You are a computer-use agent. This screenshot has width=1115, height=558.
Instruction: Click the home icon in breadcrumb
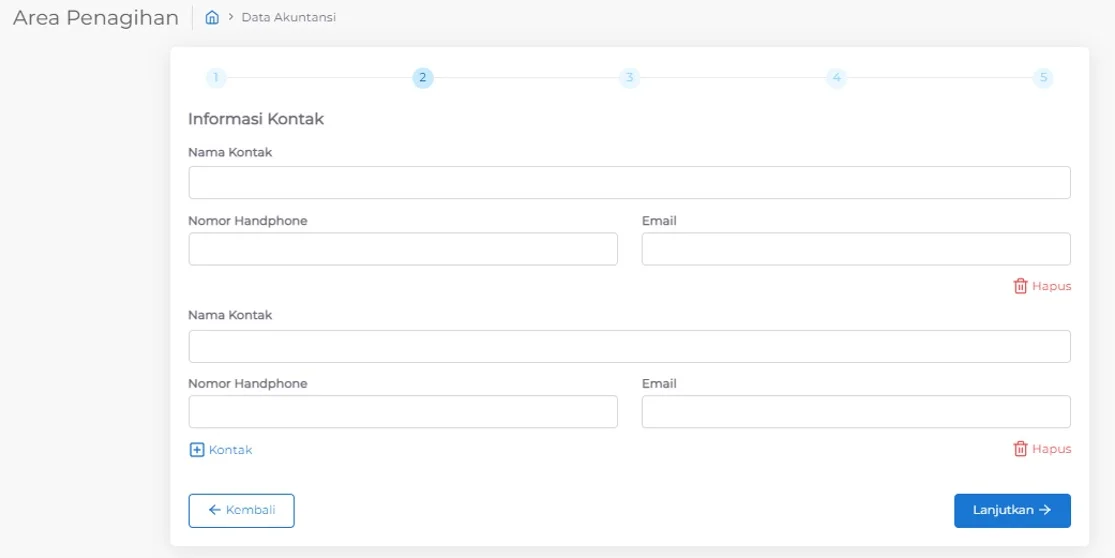click(x=212, y=18)
